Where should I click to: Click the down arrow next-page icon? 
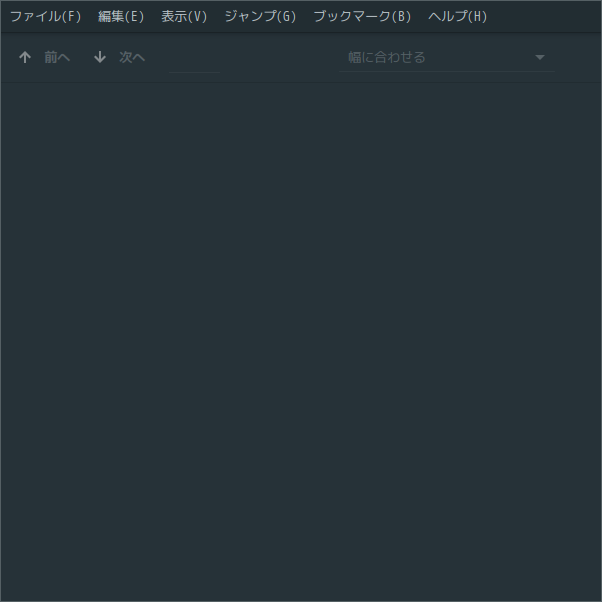point(100,57)
